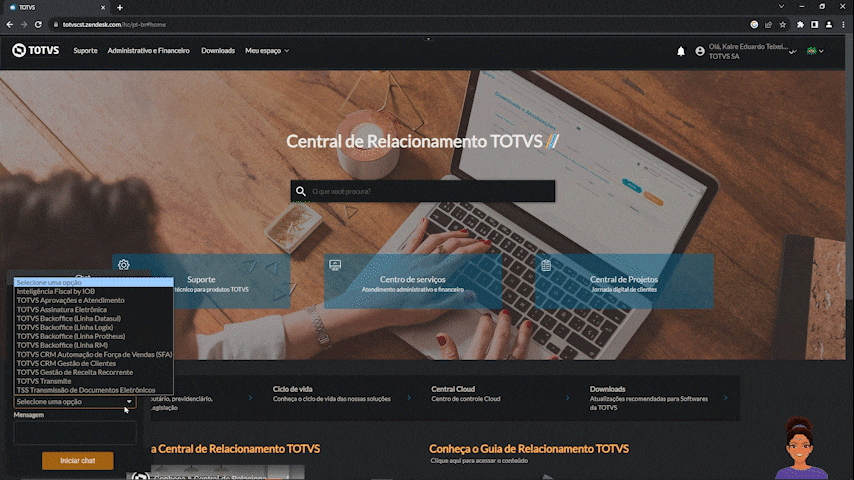
Task: Open Suporte technical support card
Action: coord(202,281)
